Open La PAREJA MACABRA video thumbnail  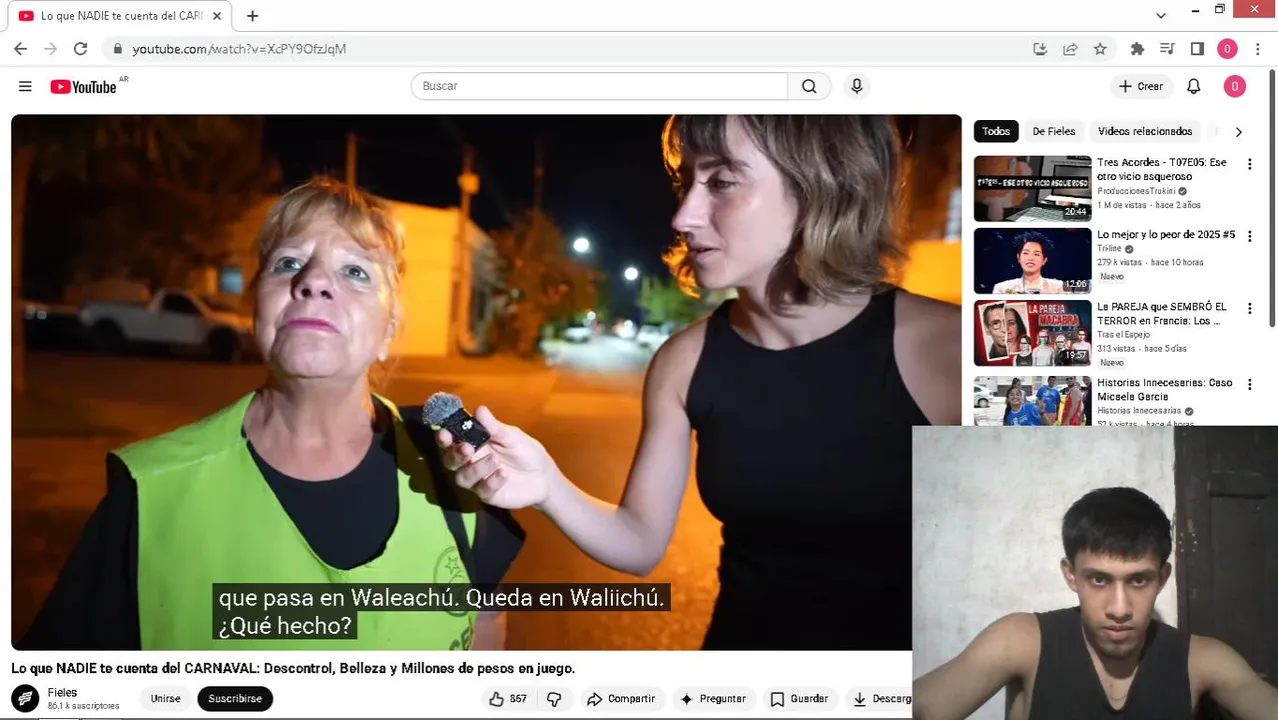(x=1033, y=333)
